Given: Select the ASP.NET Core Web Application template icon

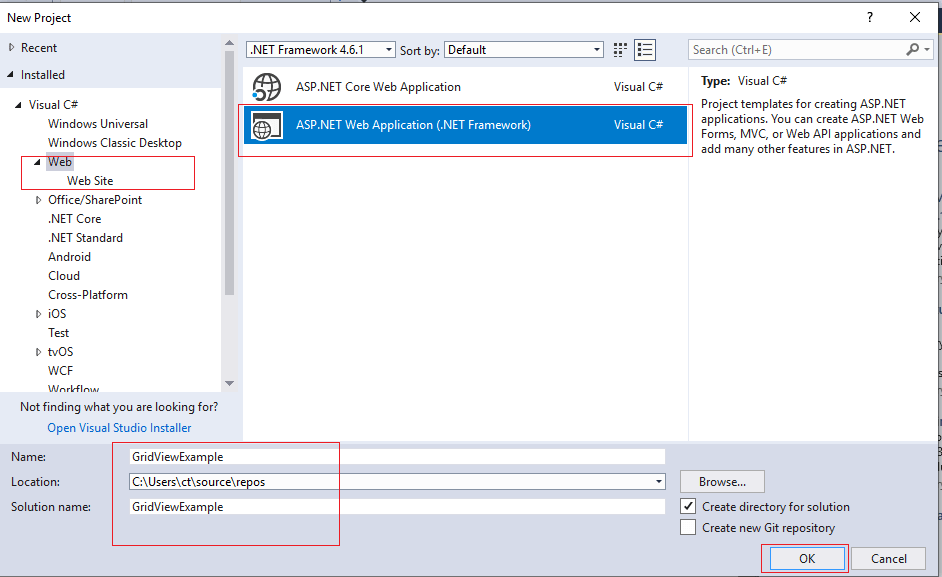Looking at the screenshot, I should point(267,86).
